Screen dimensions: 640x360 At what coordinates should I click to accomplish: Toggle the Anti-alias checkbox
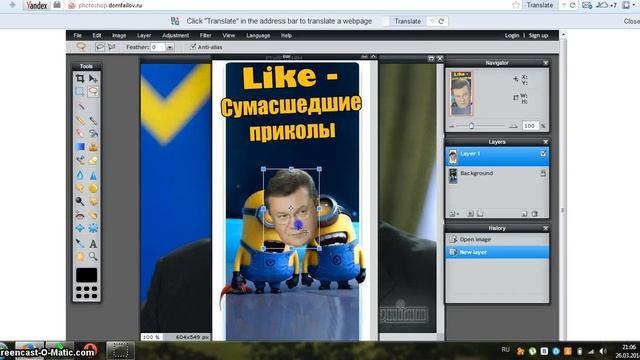(193, 47)
